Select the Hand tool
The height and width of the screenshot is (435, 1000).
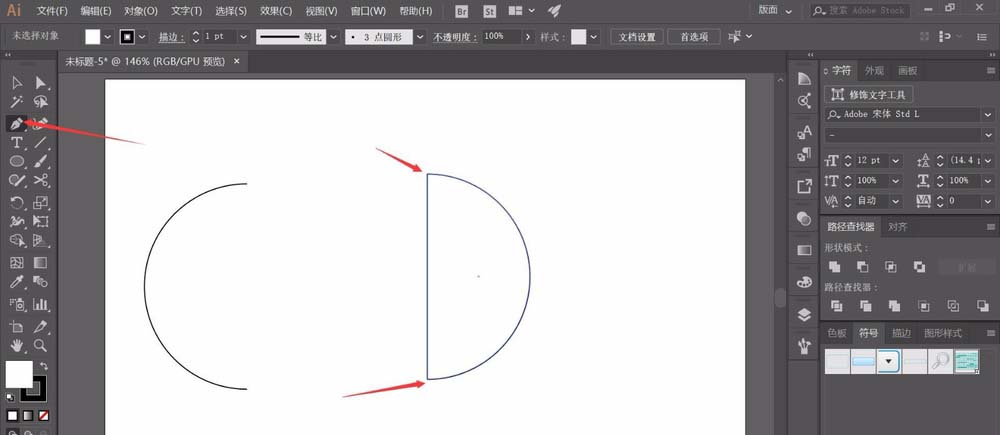[x=17, y=346]
